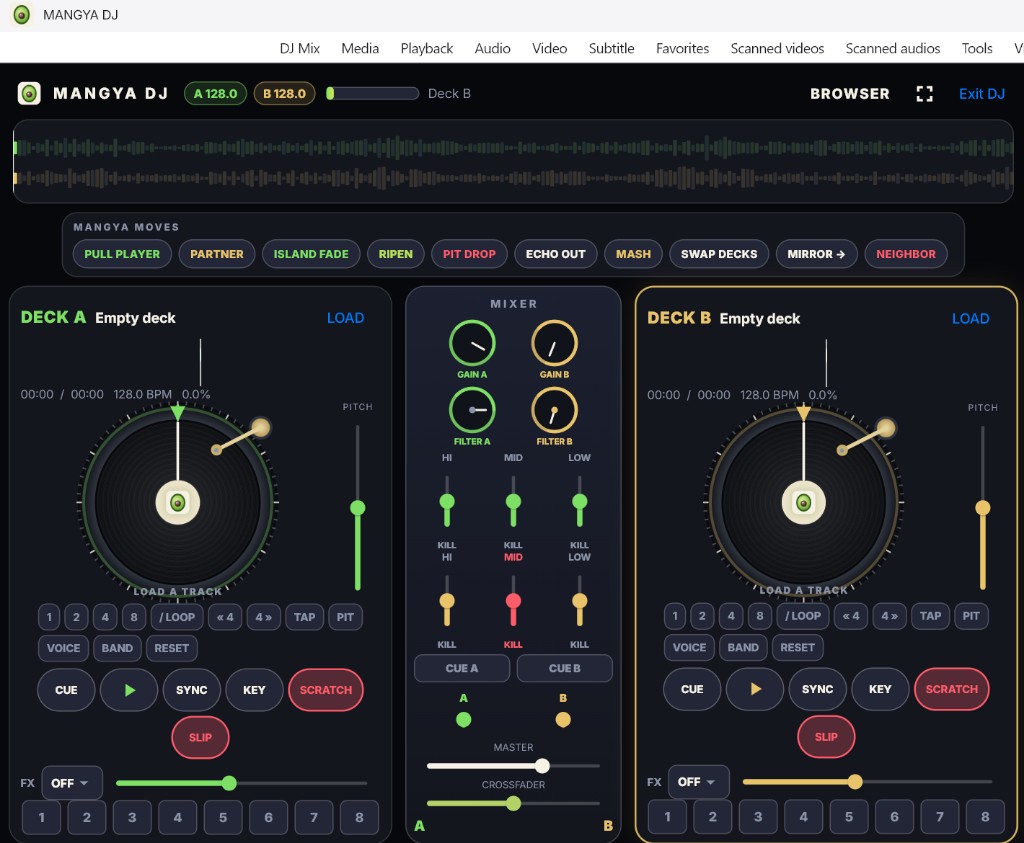The width and height of the screenshot is (1024, 843).
Task: Click the A 128.0 BPM badge
Action: coord(216,93)
